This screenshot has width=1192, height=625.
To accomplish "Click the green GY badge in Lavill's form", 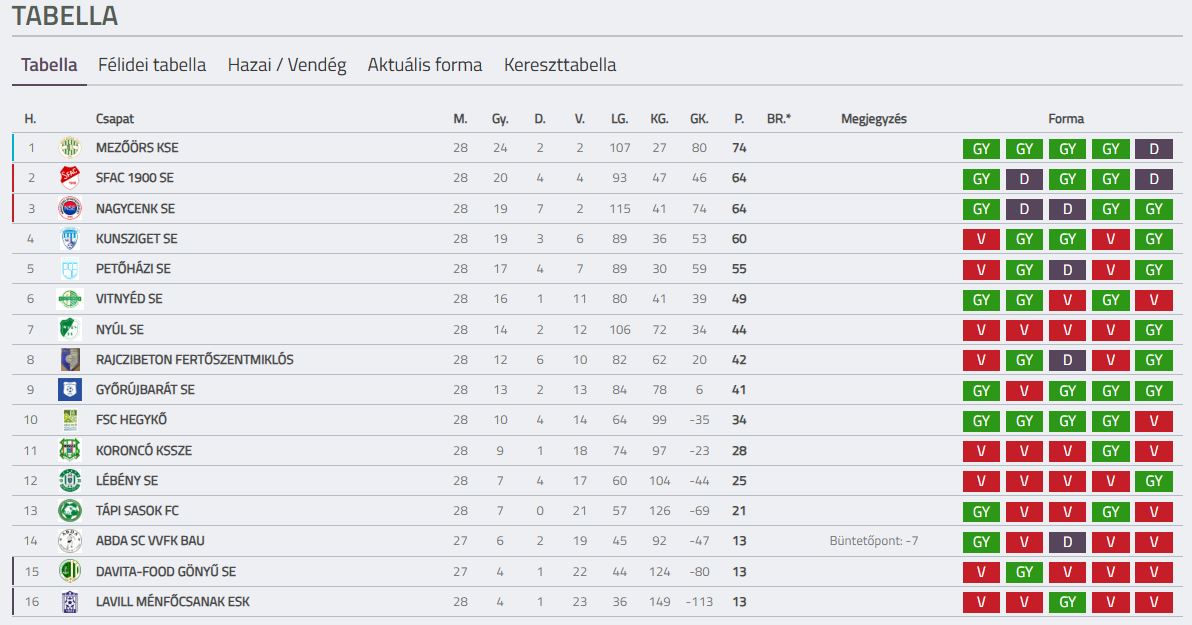I will [1067, 602].
